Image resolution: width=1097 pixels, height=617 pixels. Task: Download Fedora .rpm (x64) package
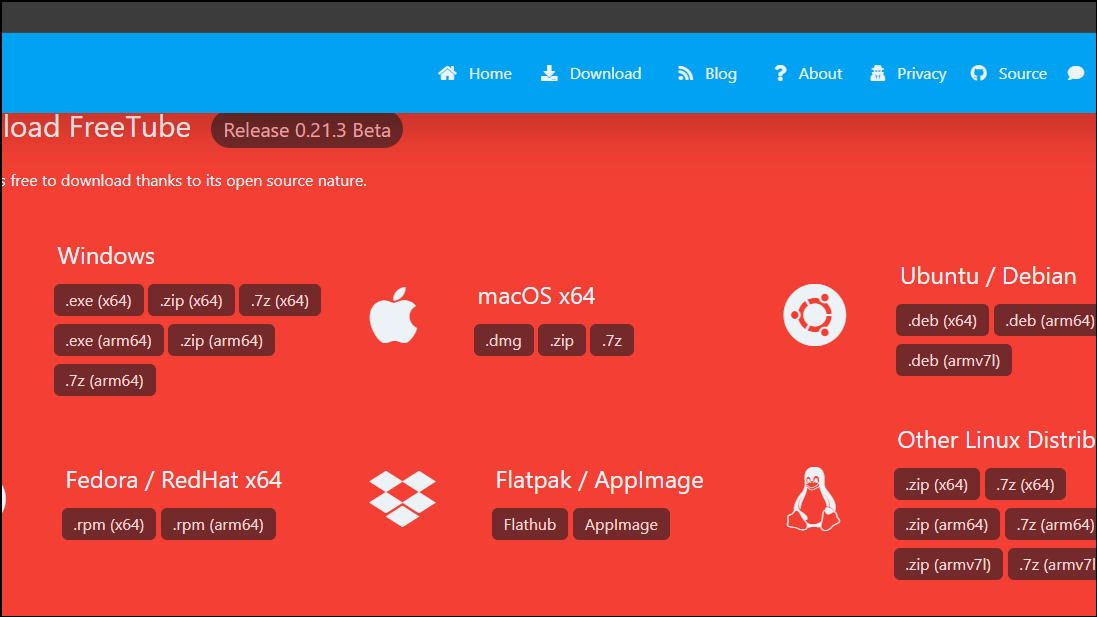(108, 524)
